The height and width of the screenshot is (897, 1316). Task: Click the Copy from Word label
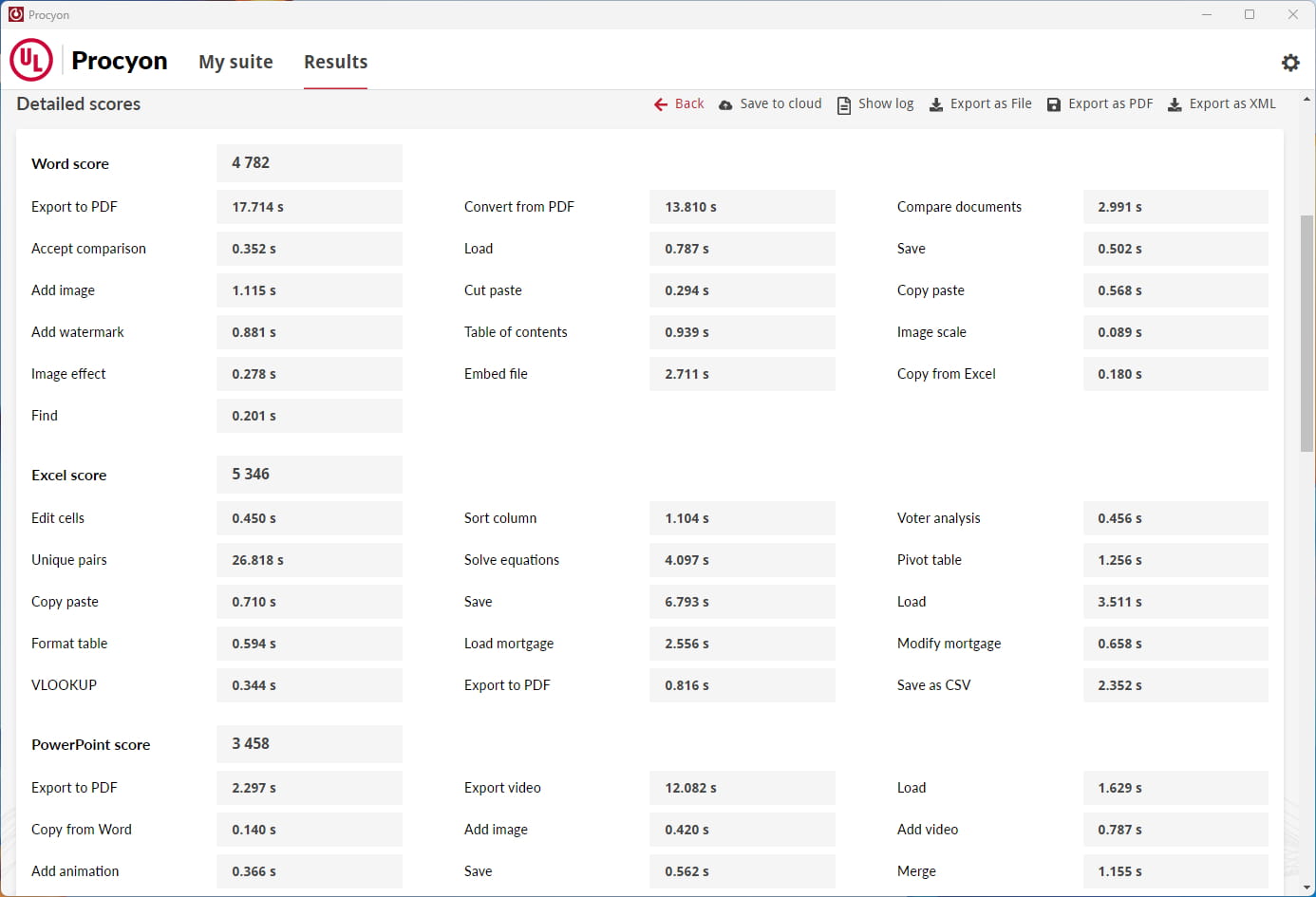(x=82, y=830)
